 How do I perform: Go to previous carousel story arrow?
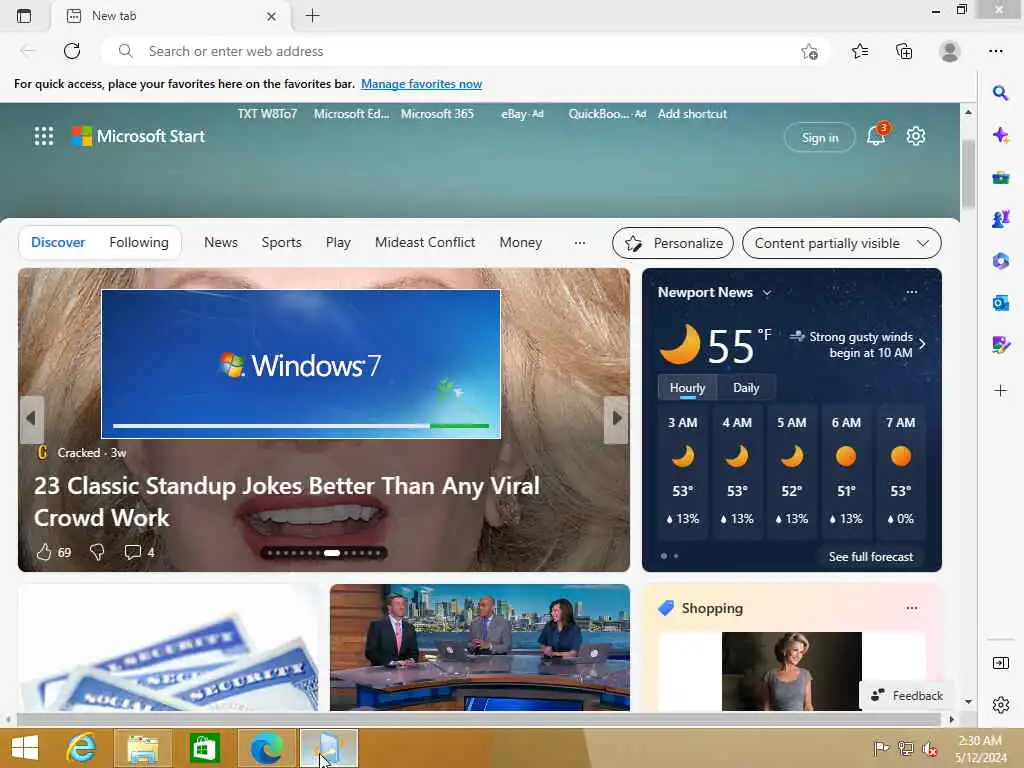pos(31,419)
